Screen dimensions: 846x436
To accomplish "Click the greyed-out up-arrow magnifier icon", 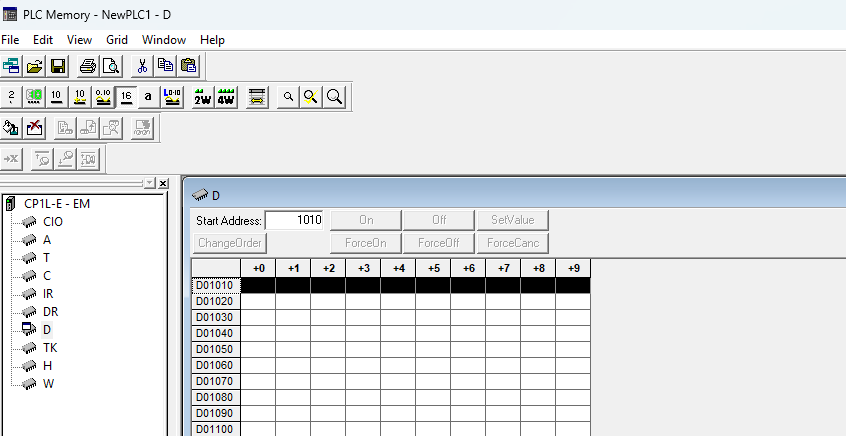I will coord(42,159).
